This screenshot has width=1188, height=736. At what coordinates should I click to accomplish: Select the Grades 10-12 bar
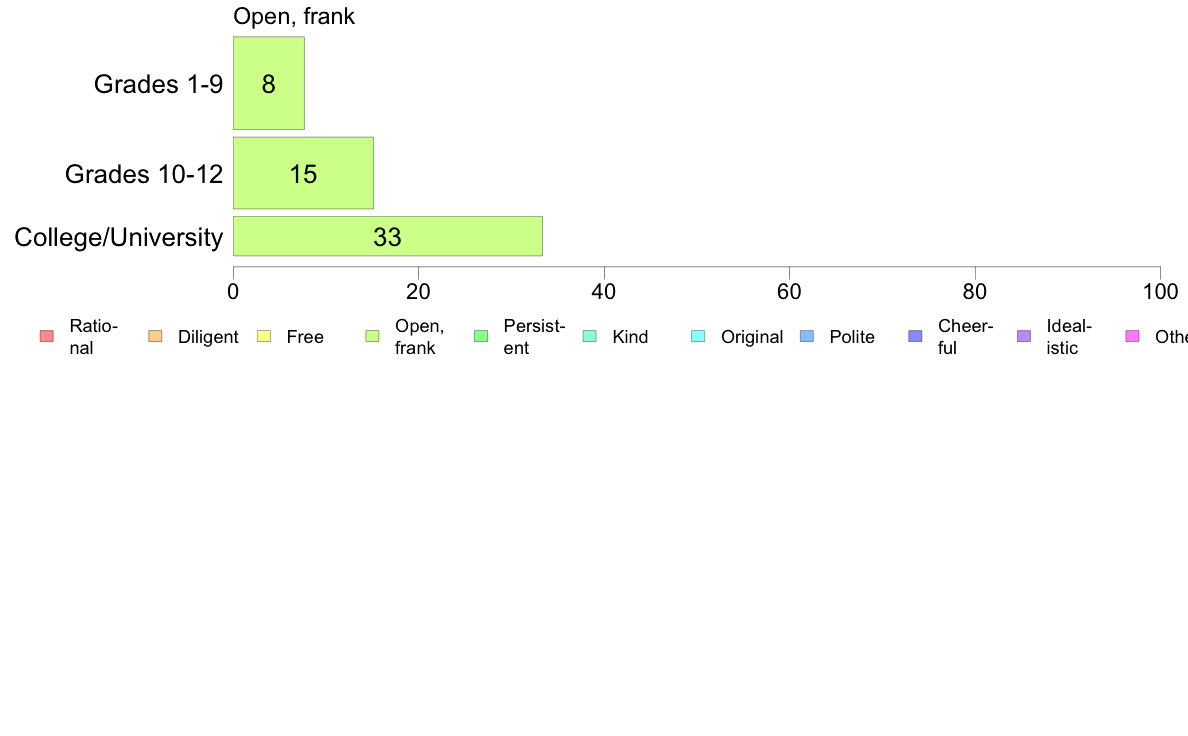coord(303,173)
